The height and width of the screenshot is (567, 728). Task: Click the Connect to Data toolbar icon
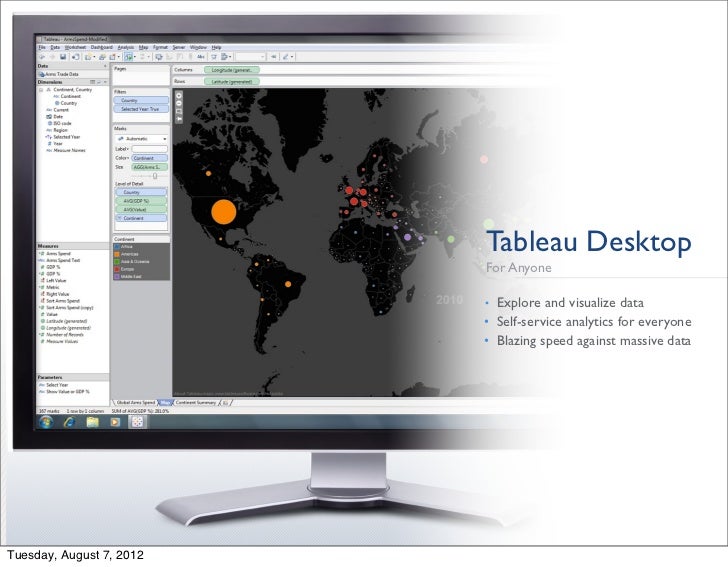tap(75, 57)
